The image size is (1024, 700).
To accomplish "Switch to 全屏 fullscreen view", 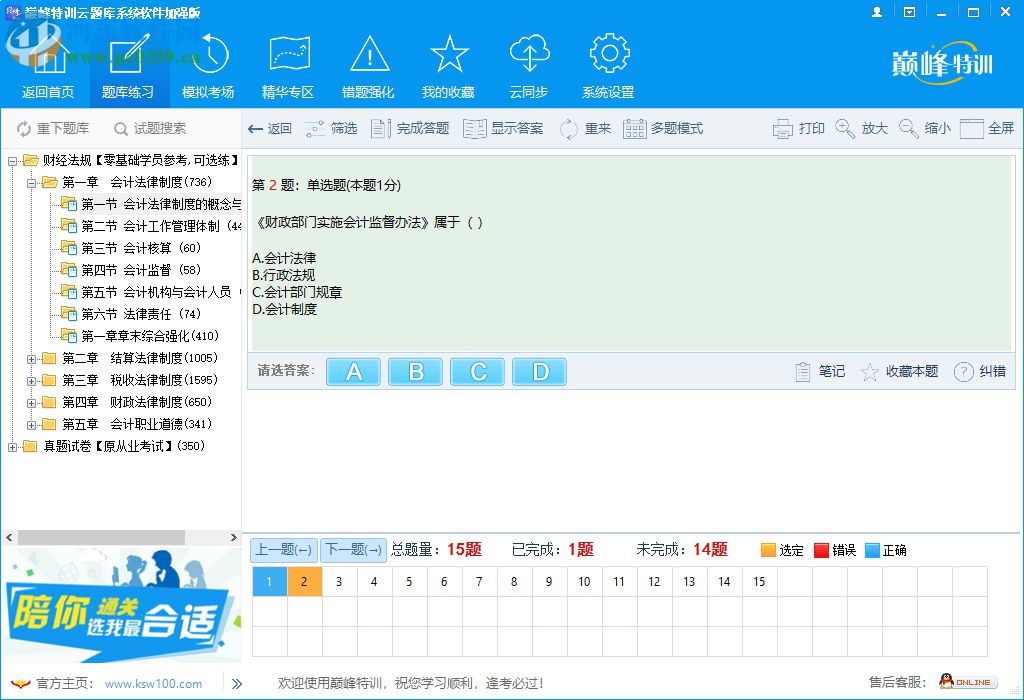I will coord(983,127).
